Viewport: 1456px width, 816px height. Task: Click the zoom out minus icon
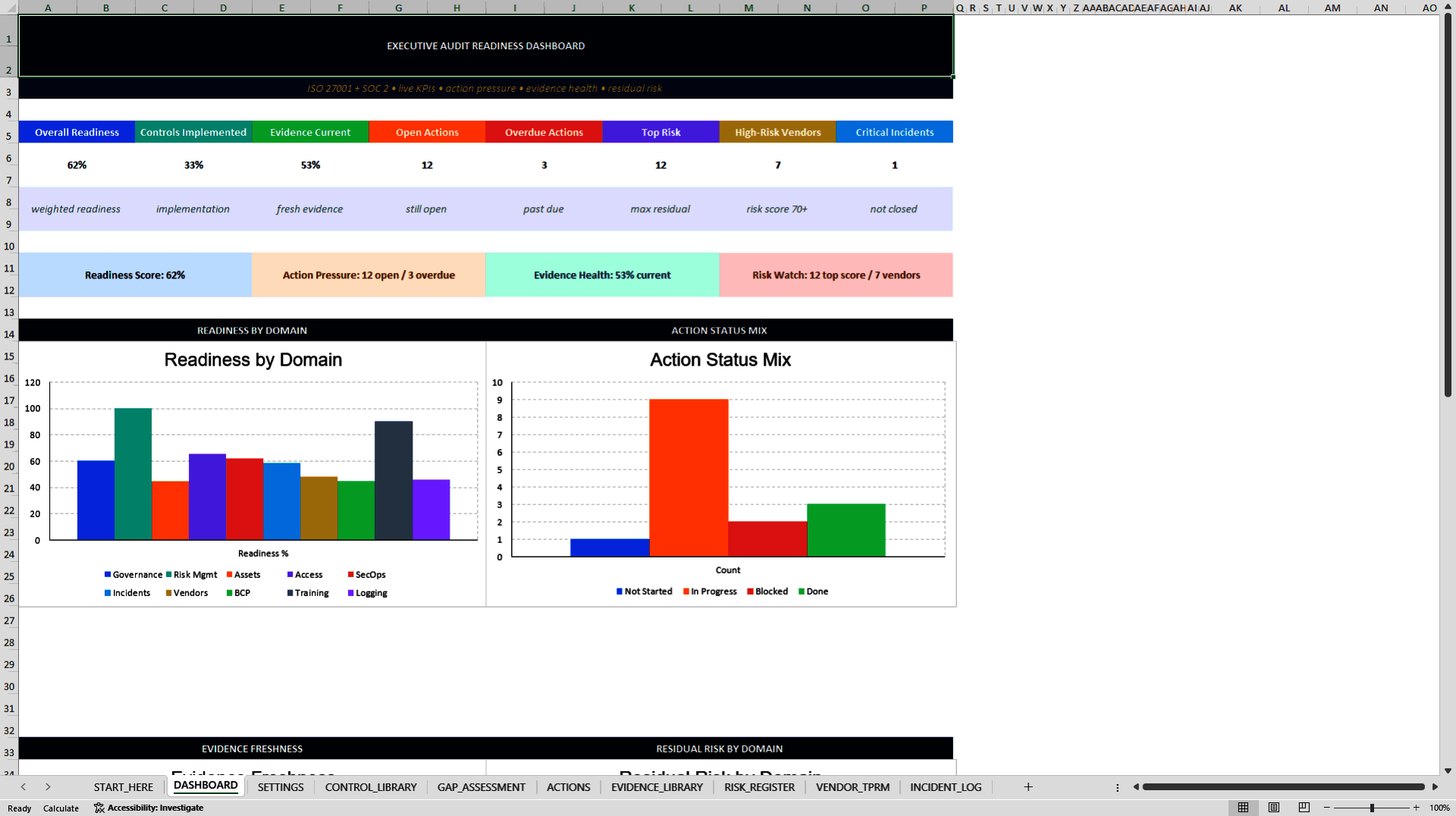tap(1327, 808)
